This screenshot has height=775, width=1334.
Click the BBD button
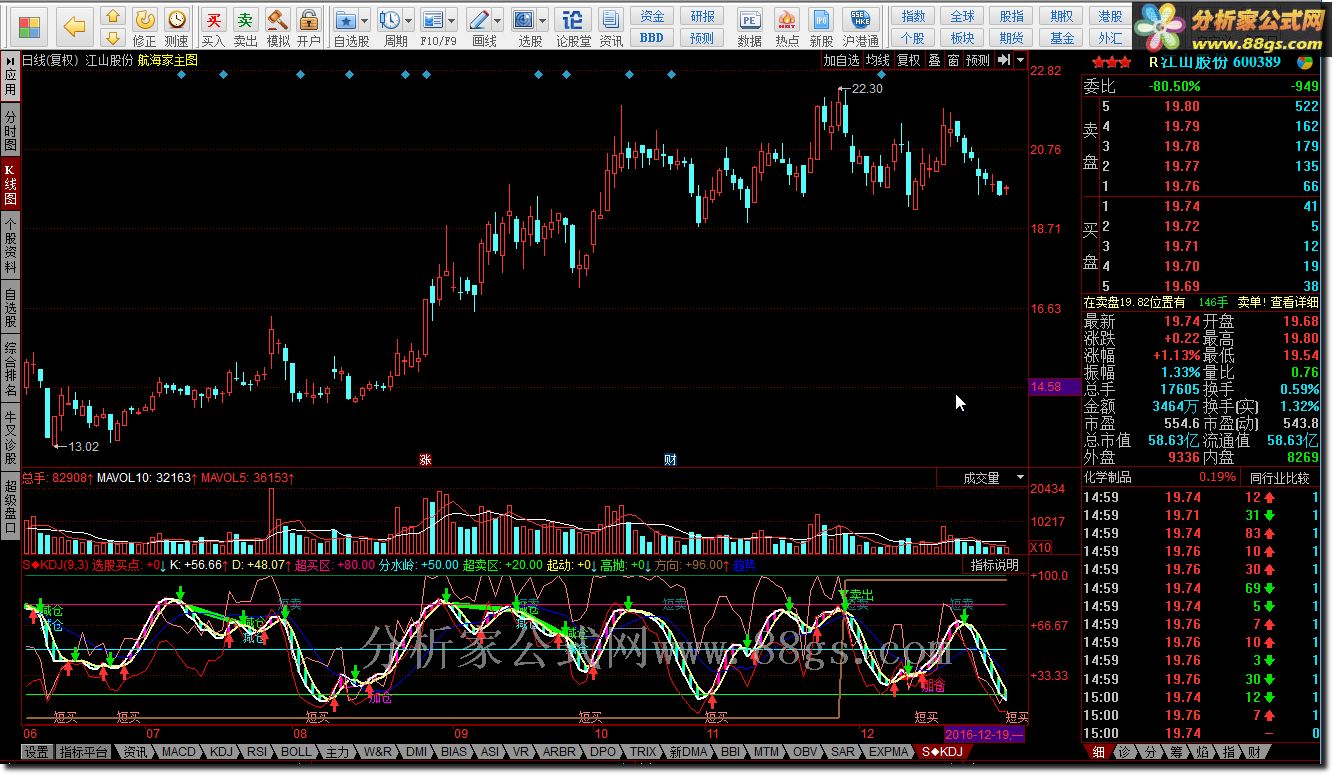pyautogui.click(x=652, y=38)
